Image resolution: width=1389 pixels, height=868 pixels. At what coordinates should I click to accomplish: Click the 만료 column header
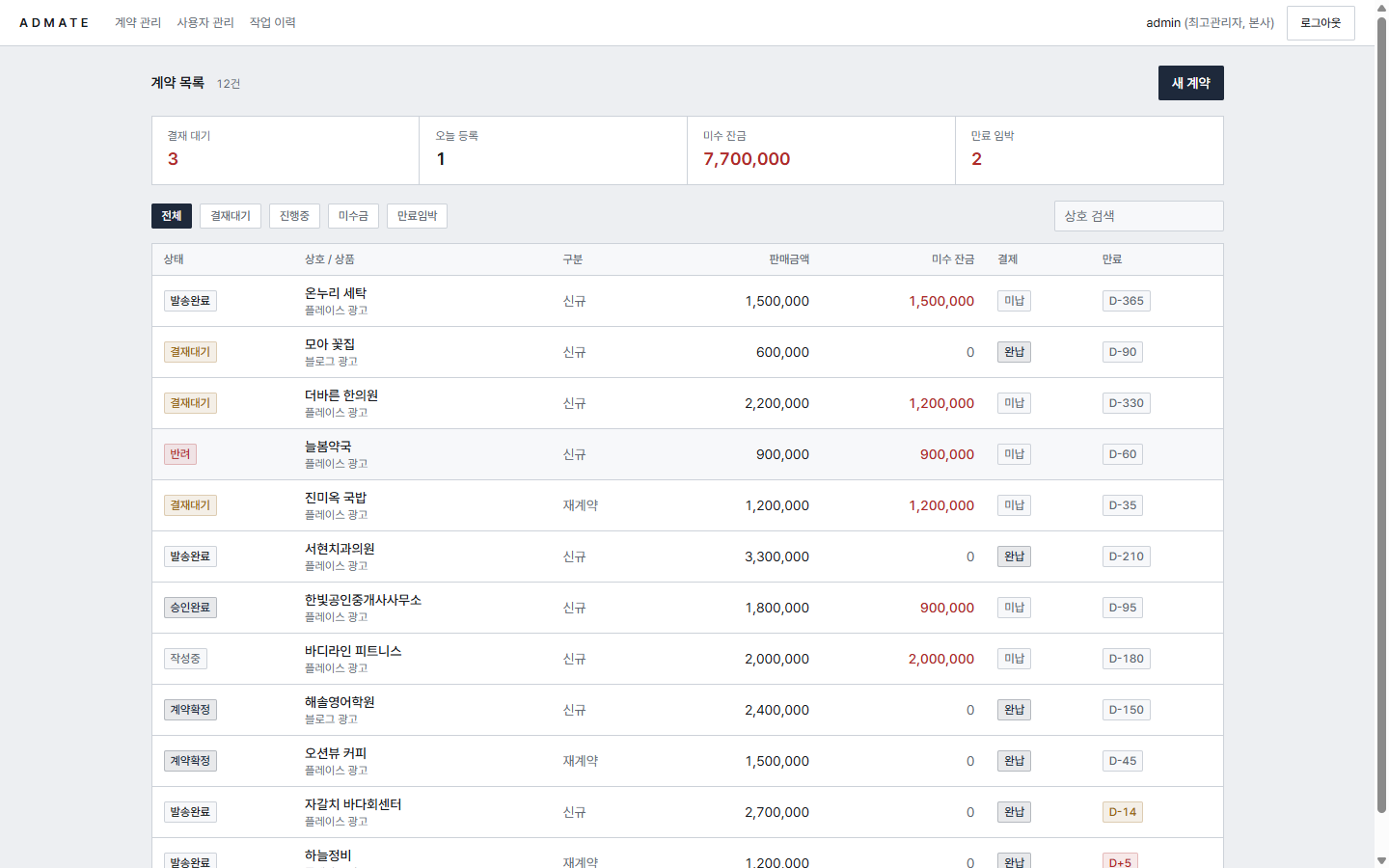(1112, 259)
